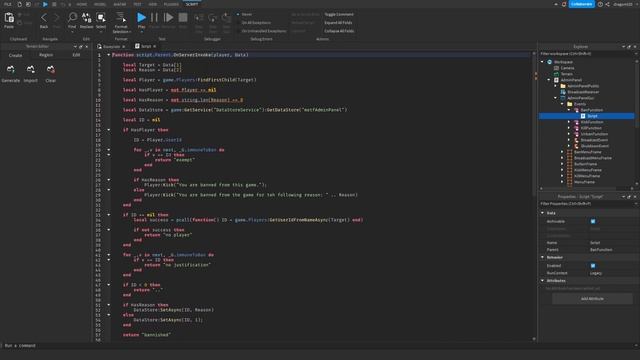Click the new file icon in title bar
The height and width of the screenshot is (360, 640).
pyautogui.click(x=19, y=4)
